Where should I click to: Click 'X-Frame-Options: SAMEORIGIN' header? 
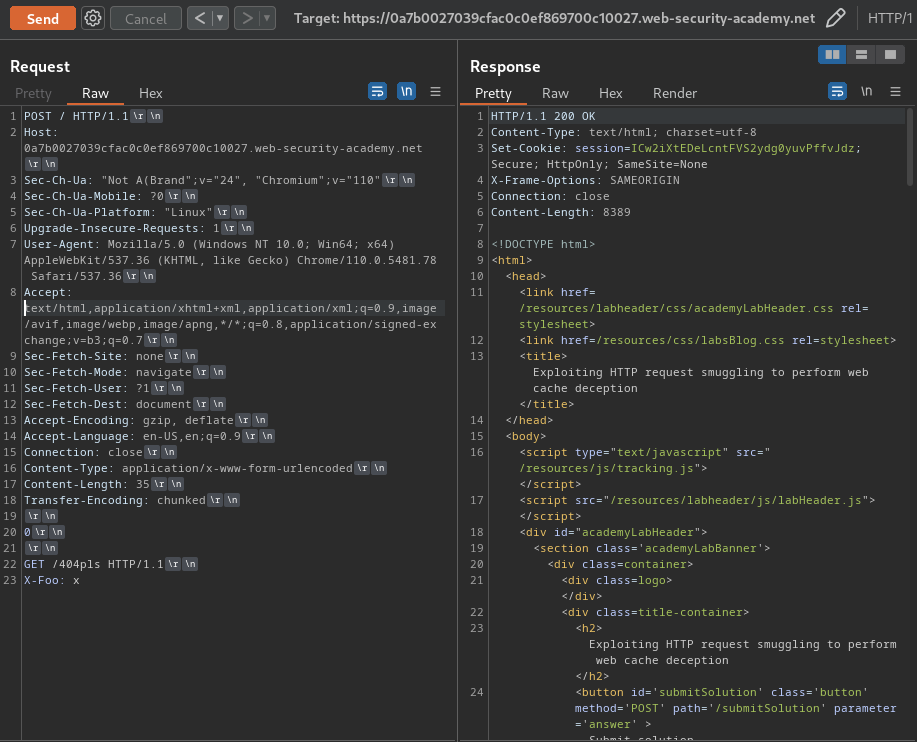[585, 180]
